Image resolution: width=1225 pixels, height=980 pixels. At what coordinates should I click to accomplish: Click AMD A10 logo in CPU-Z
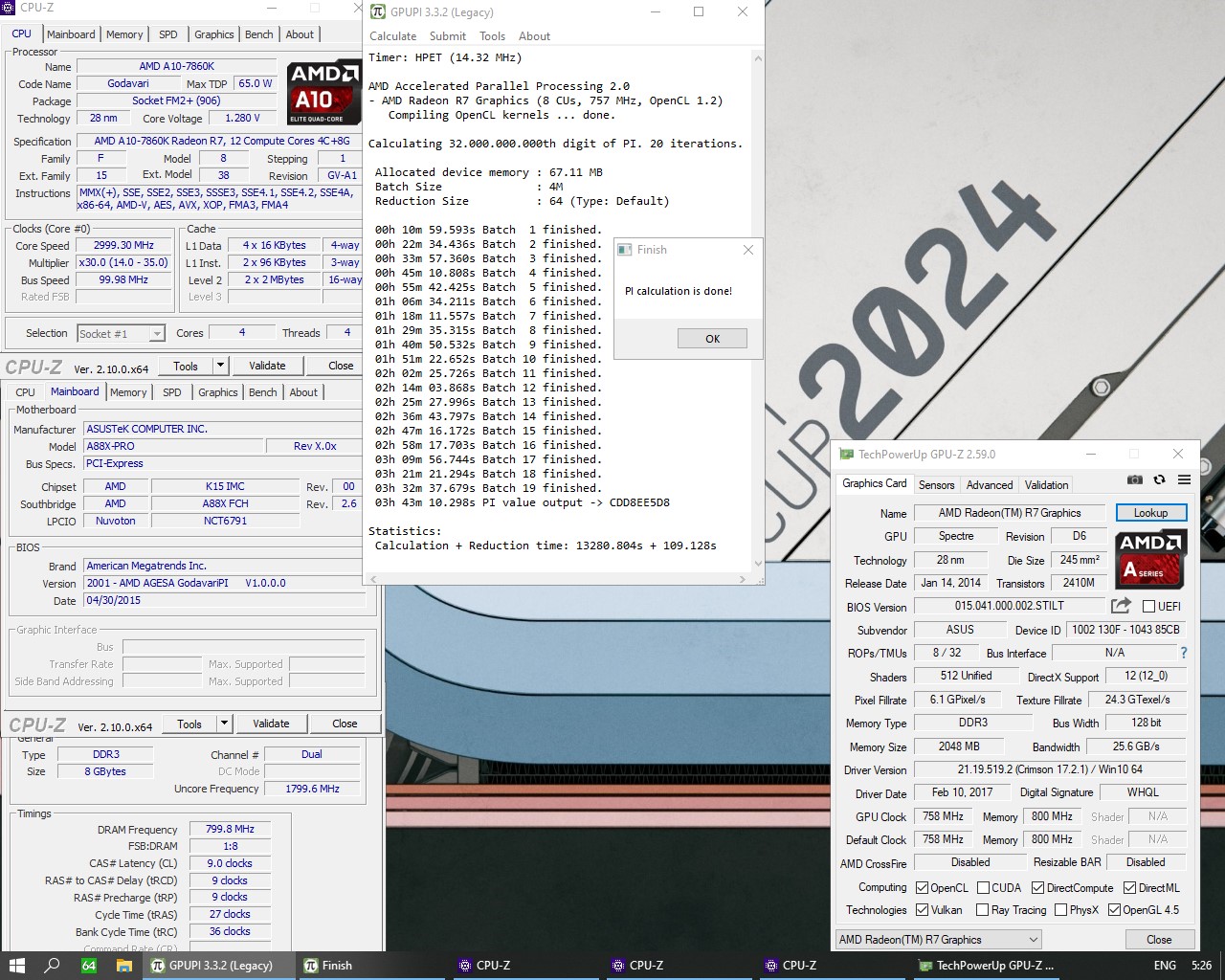(x=324, y=93)
